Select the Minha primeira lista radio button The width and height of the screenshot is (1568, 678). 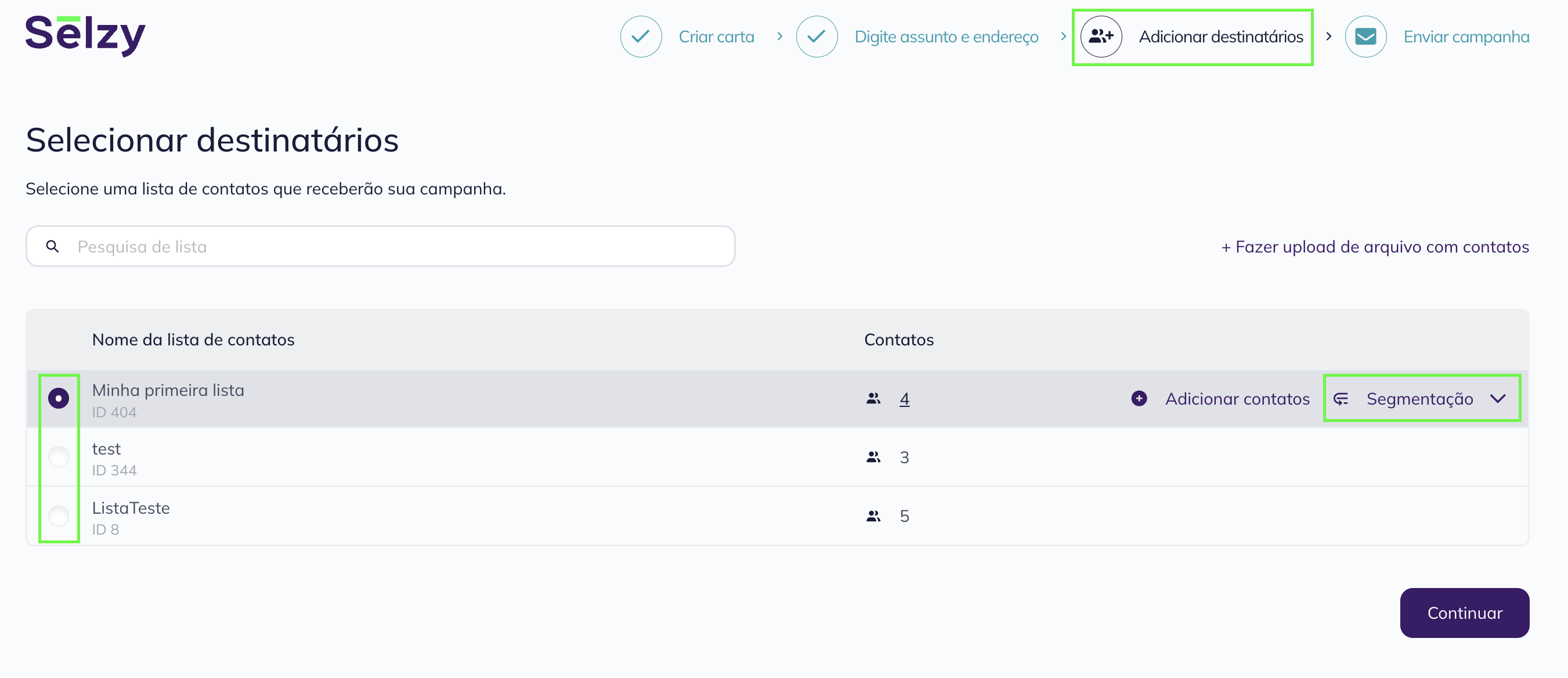pos(59,398)
